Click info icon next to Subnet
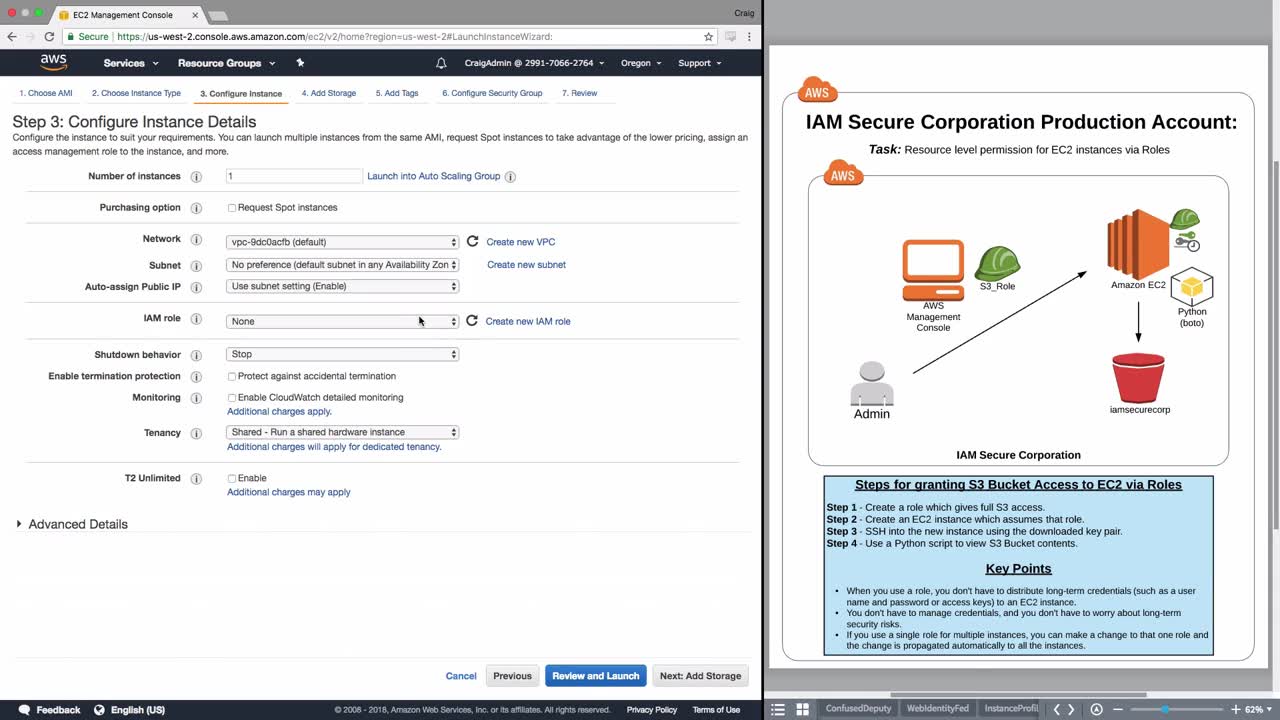Image resolution: width=1280 pixels, height=720 pixels. tap(196, 266)
